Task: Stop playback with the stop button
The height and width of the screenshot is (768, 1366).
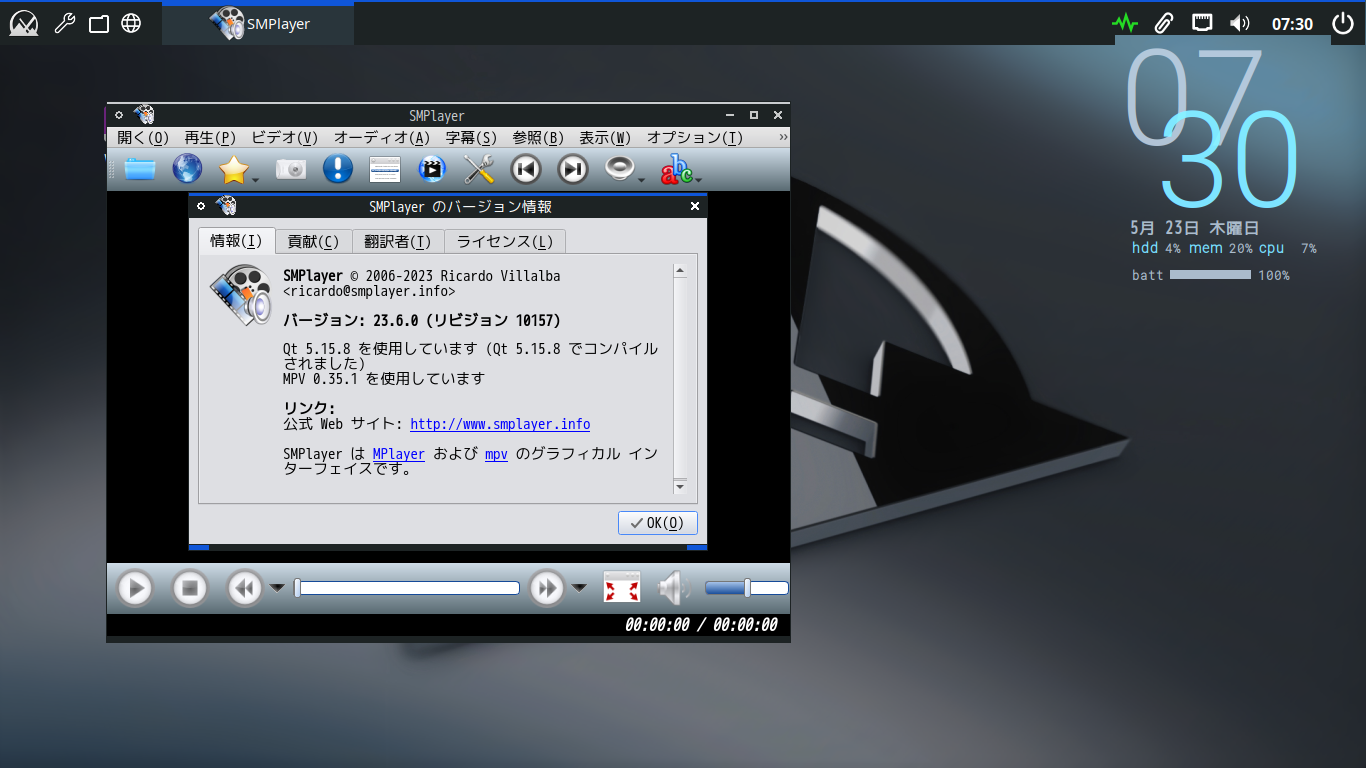Action: (189, 588)
